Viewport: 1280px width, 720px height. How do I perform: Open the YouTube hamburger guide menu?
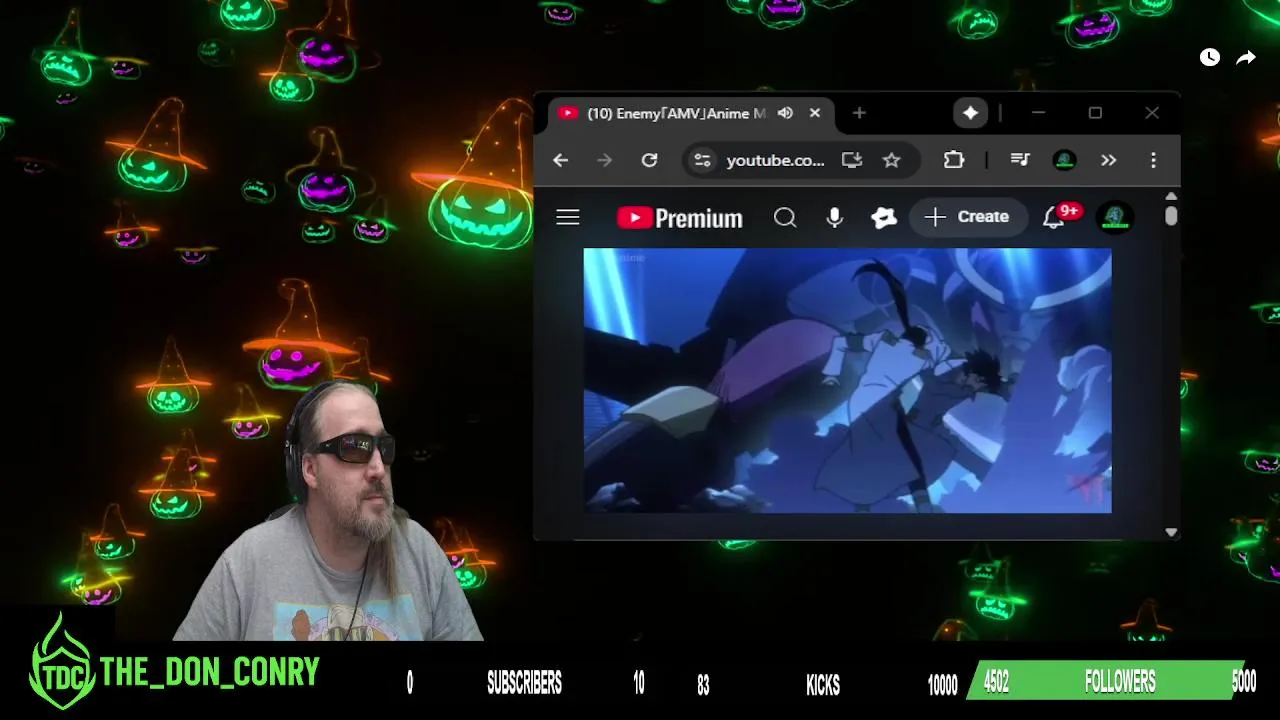[568, 217]
